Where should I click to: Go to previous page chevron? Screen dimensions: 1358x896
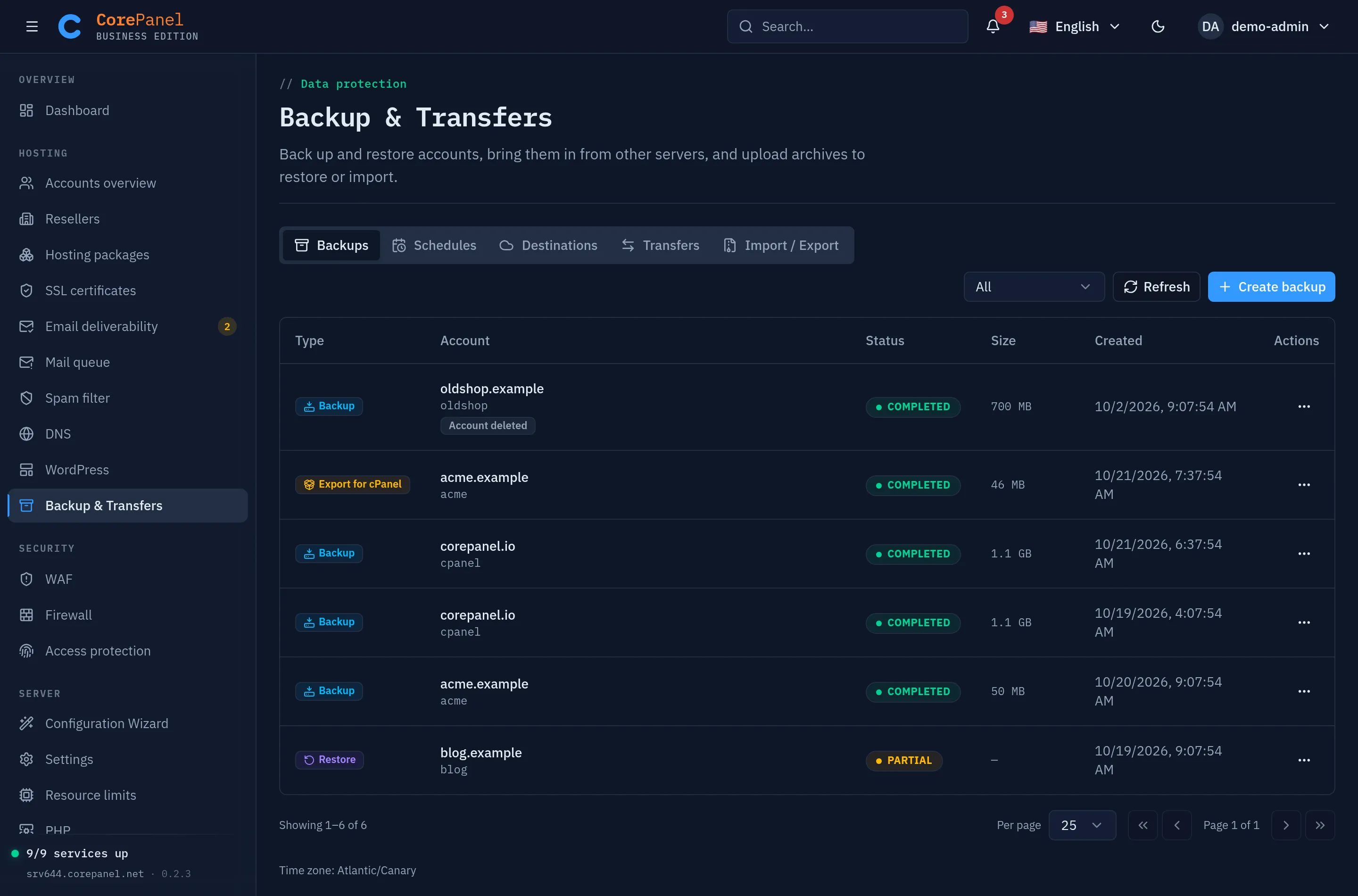click(1177, 825)
